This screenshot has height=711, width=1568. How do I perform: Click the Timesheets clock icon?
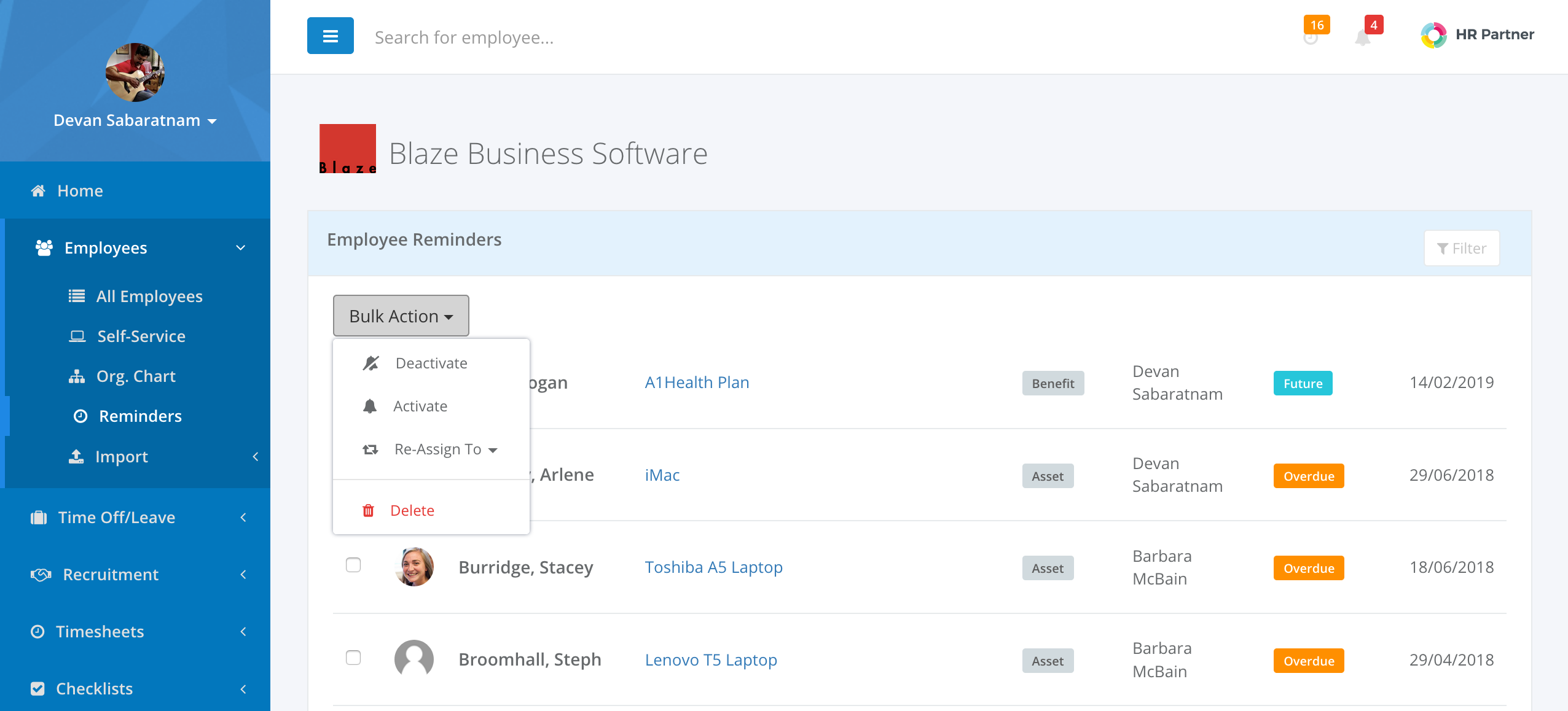tap(37, 631)
